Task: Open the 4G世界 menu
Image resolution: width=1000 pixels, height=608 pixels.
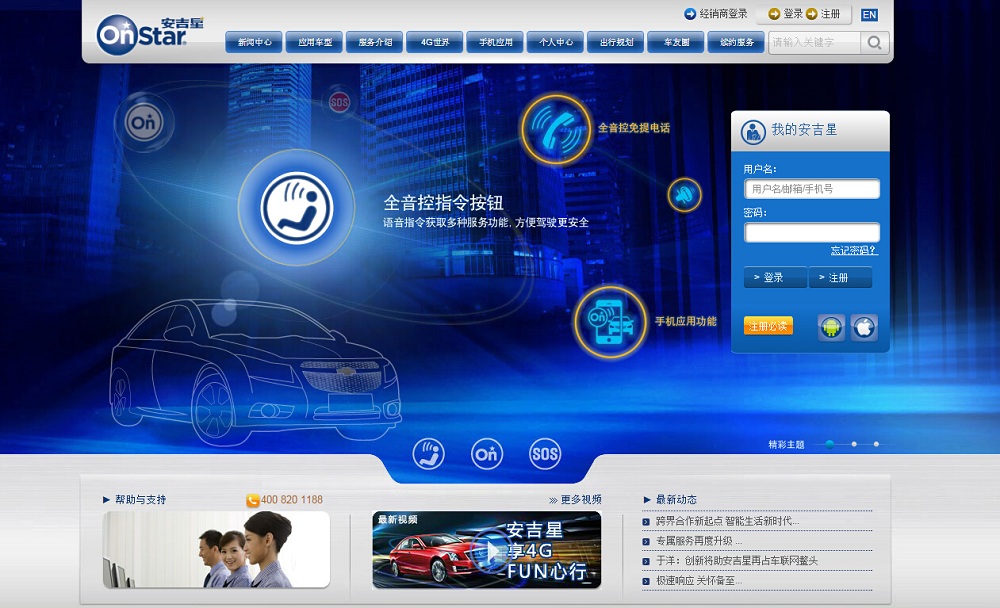Action: coord(435,42)
